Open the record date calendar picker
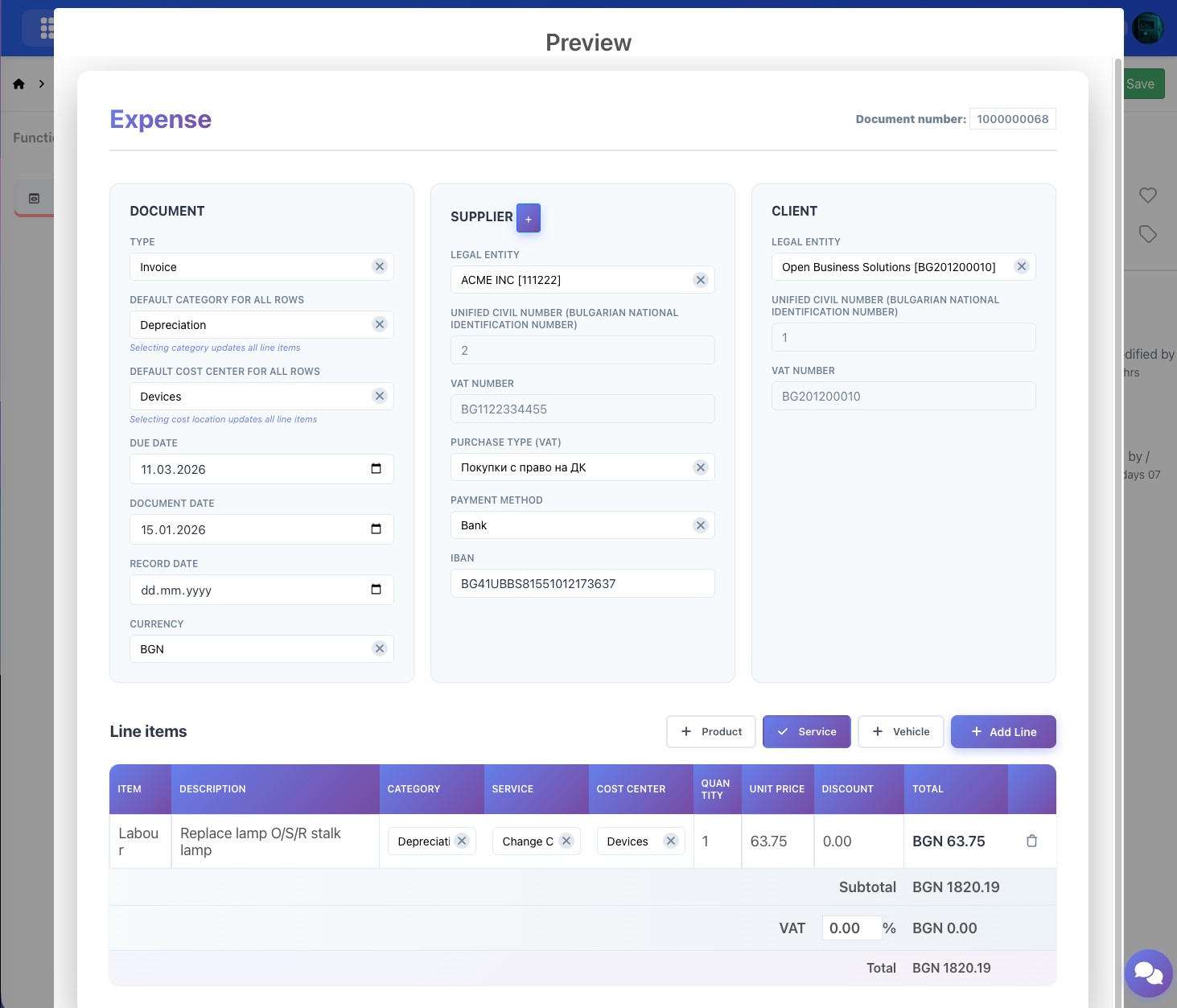This screenshot has height=1008, width=1177. (x=376, y=589)
